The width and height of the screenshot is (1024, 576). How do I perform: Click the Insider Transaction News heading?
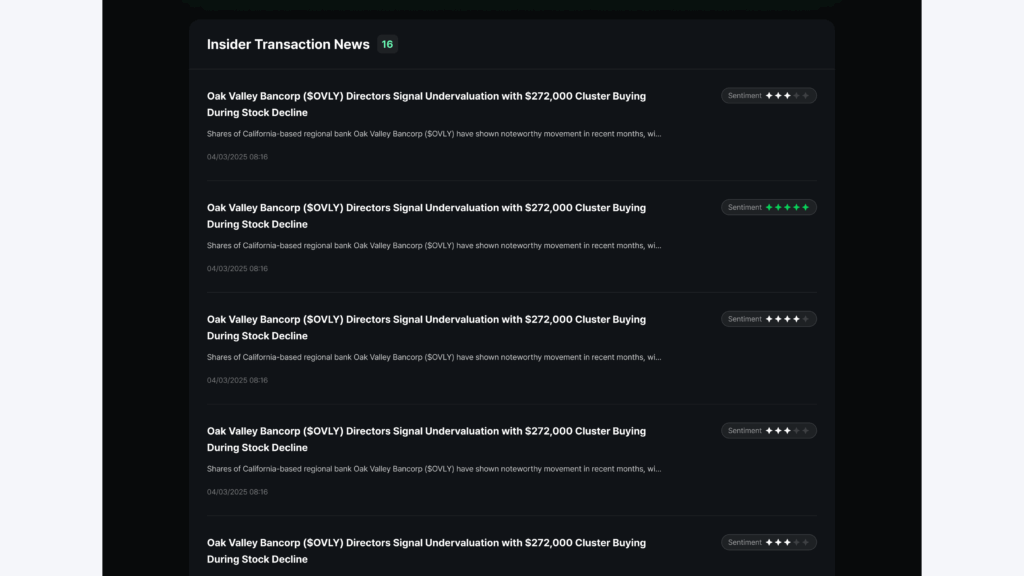tap(288, 44)
